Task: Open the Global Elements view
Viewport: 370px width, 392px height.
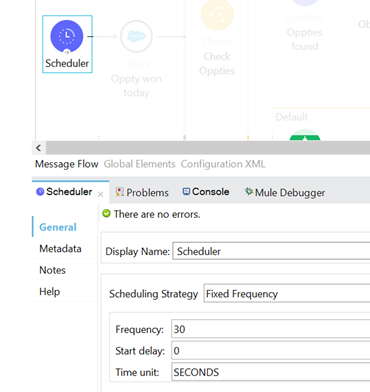Action: (139, 164)
